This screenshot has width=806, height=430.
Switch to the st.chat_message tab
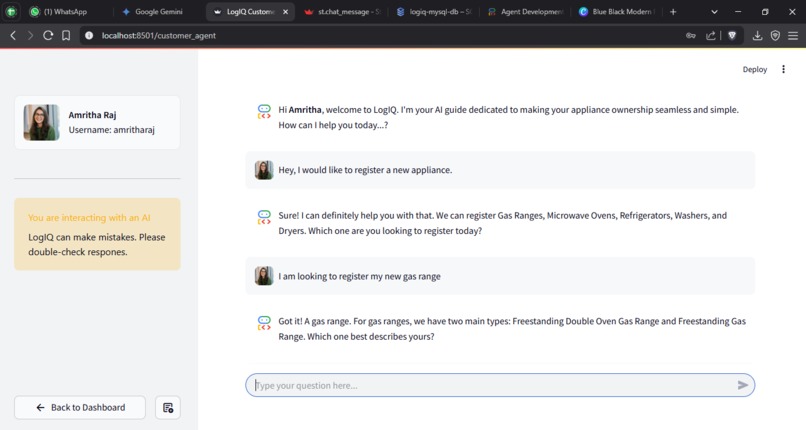[343, 11]
